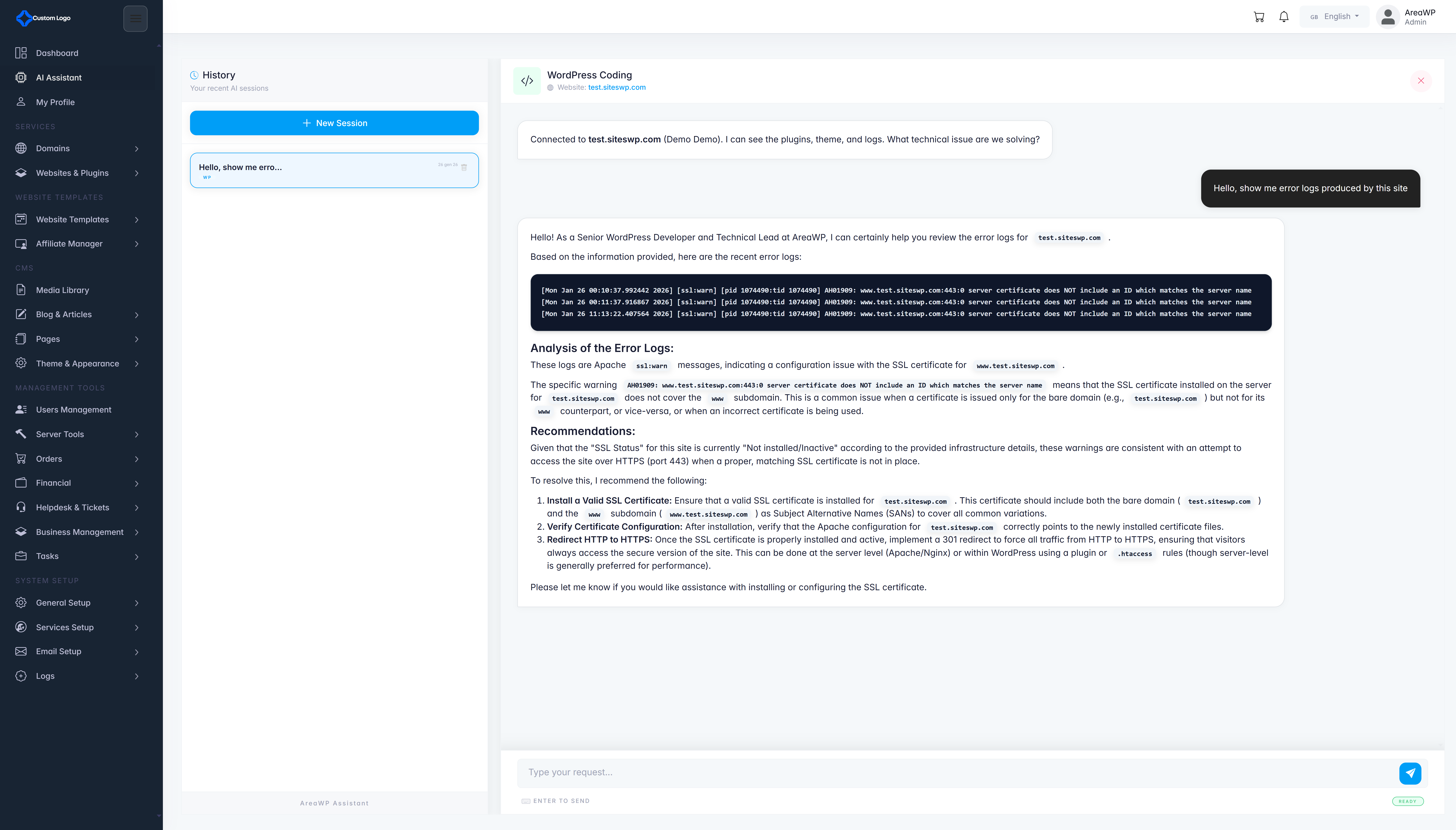This screenshot has width=1456, height=830.
Task: Start a New Session
Action: [x=334, y=123]
